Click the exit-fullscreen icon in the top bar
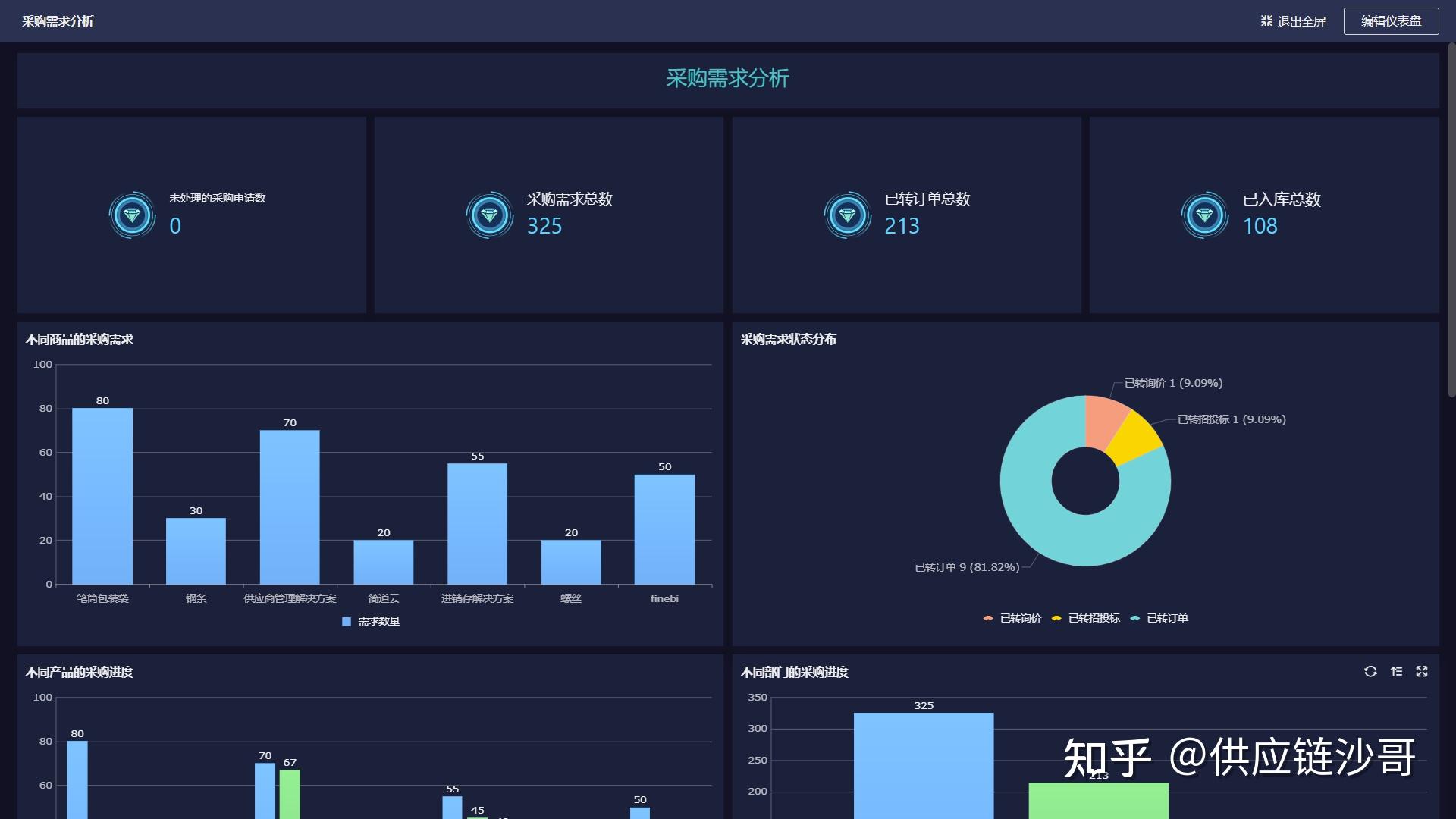1456x819 pixels. click(1265, 20)
